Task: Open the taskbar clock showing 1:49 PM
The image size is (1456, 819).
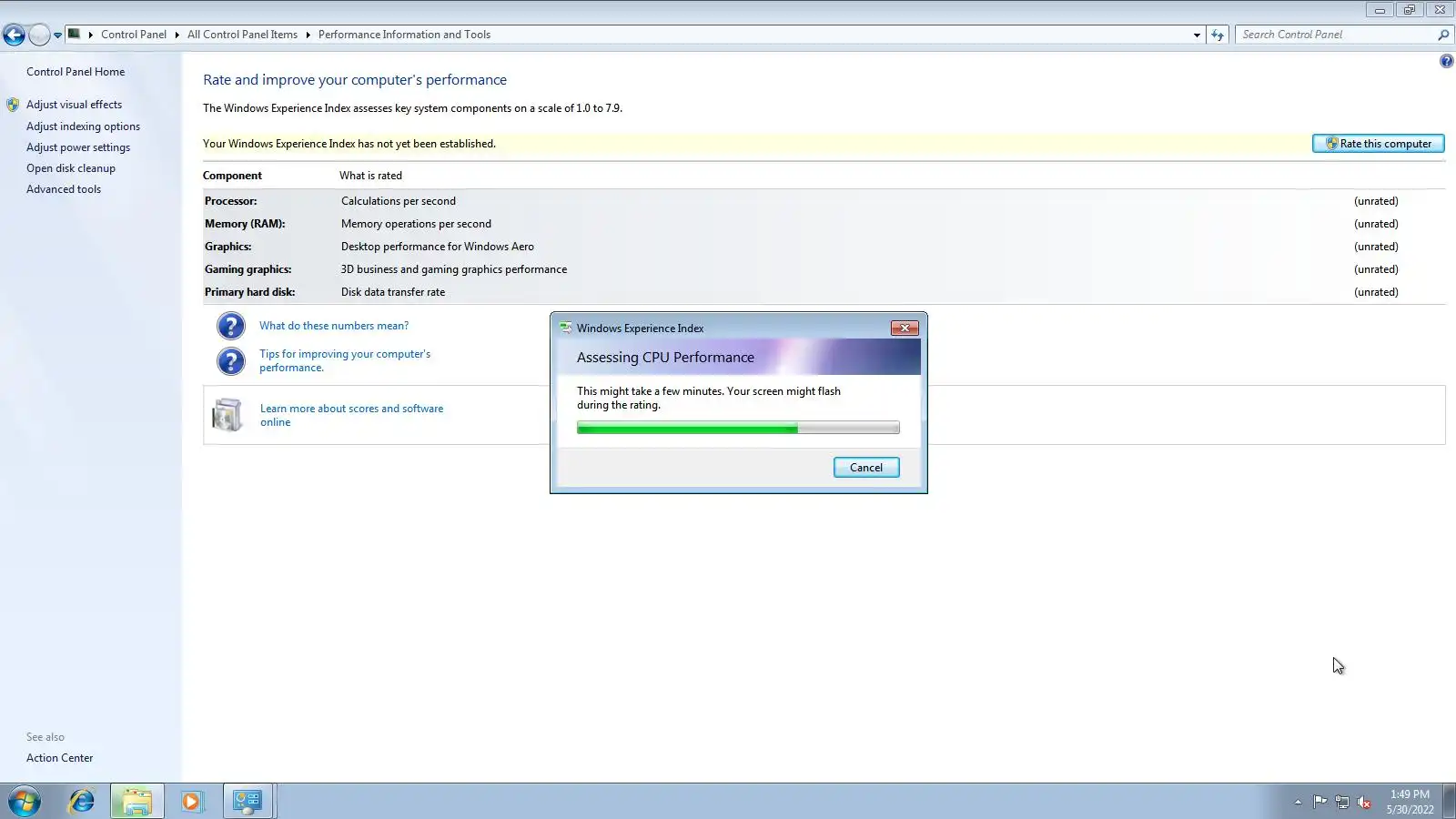Action: [x=1410, y=802]
